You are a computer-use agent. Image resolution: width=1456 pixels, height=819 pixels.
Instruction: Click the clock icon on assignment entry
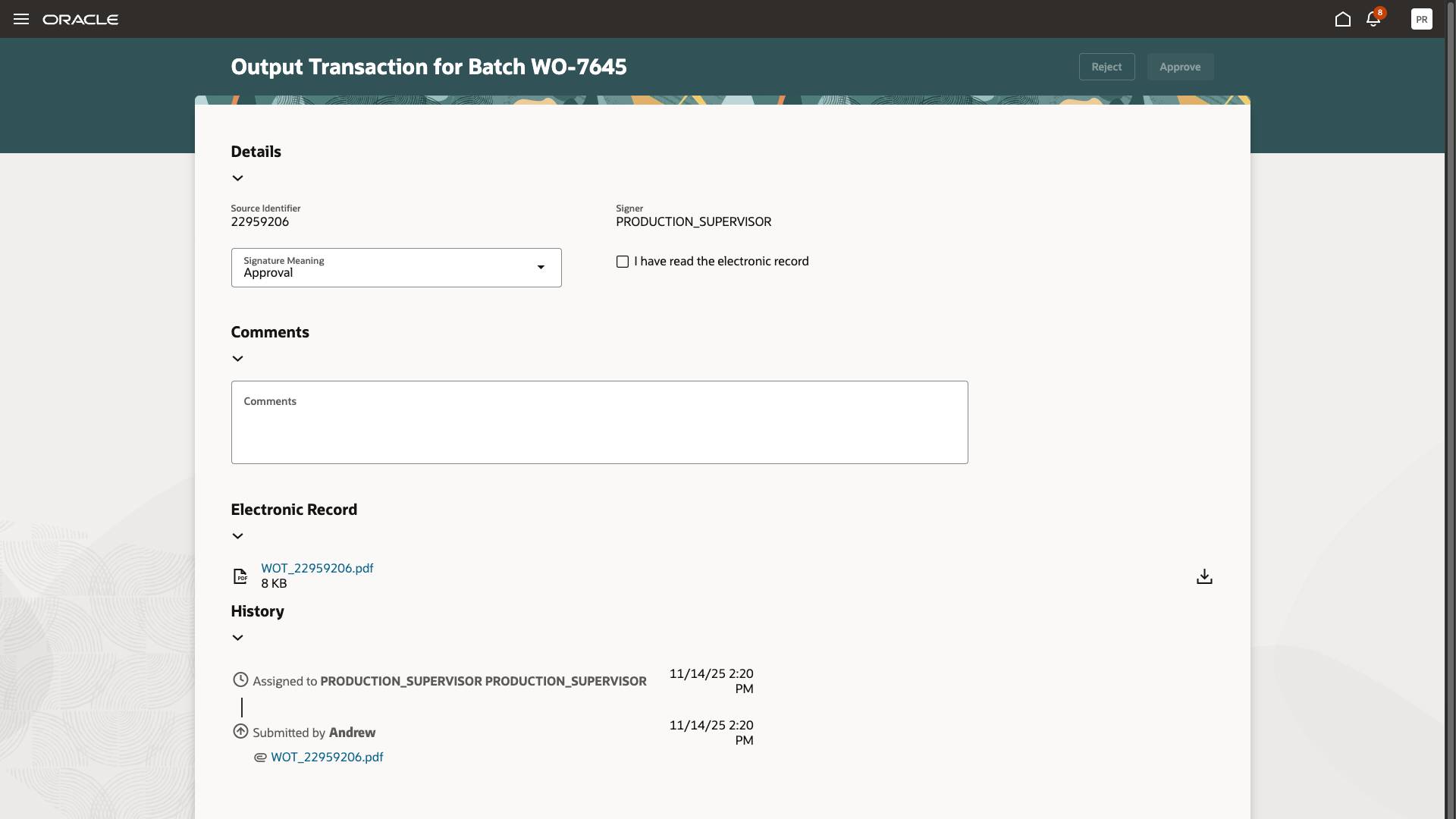pos(240,679)
